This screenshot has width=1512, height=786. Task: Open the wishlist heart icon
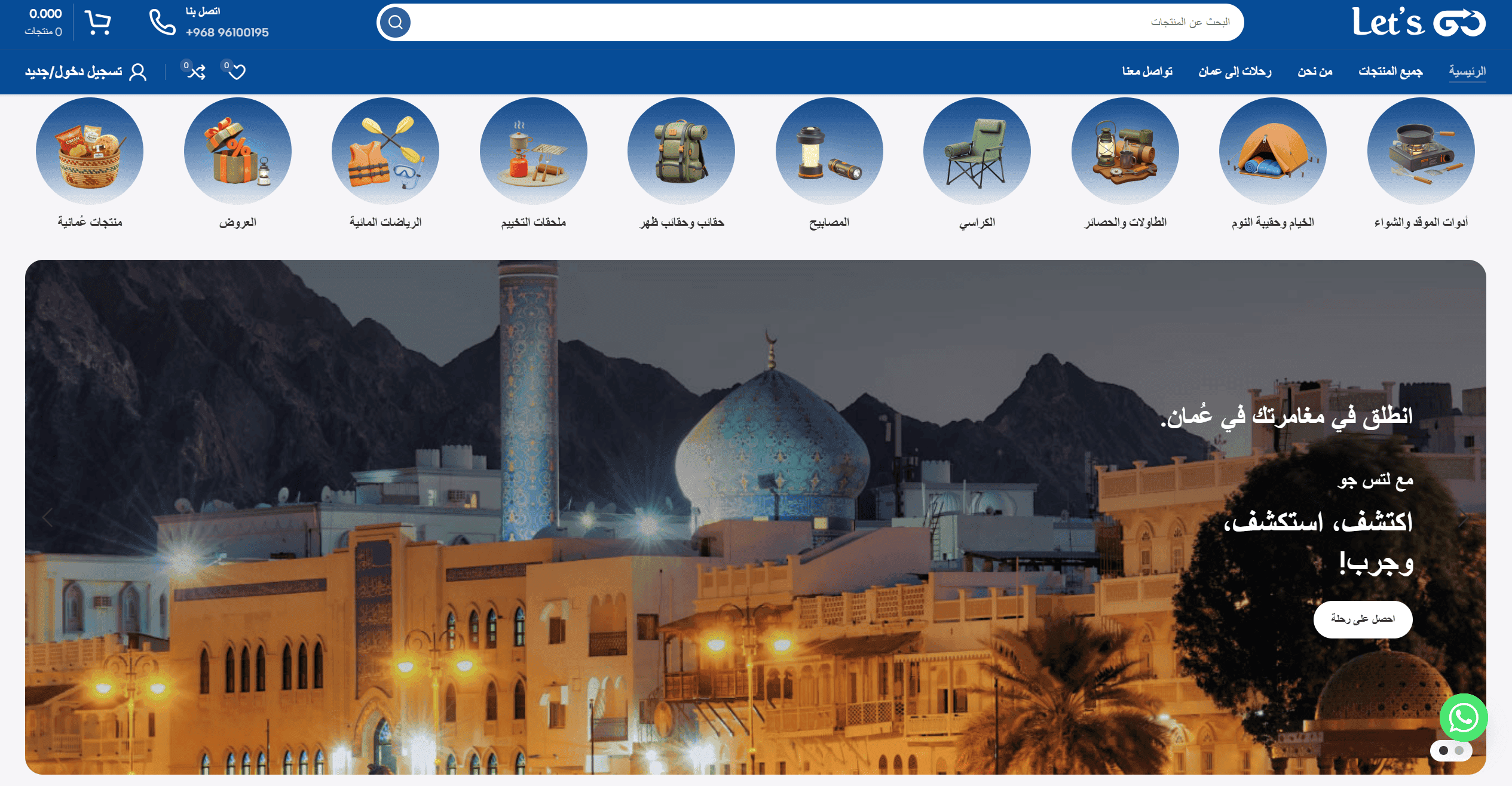[x=237, y=72]
